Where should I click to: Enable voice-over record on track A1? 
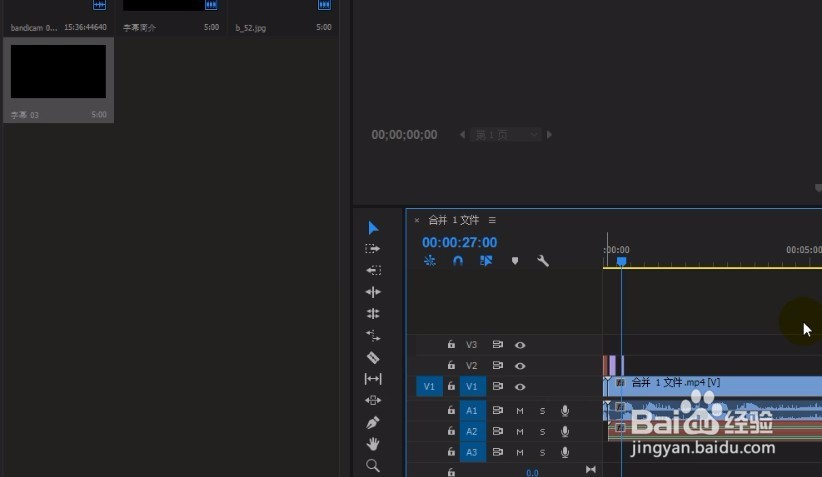[x=565, y=410]
